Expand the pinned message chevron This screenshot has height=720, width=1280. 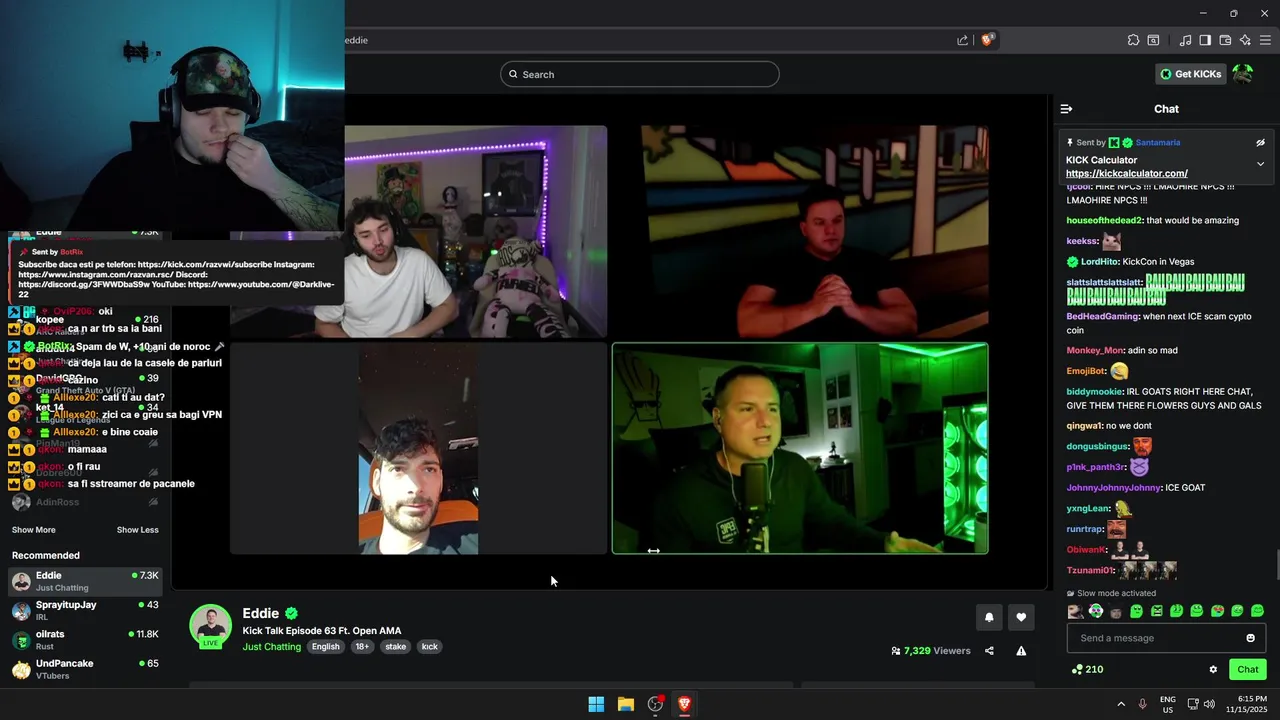pos(1260,163)
